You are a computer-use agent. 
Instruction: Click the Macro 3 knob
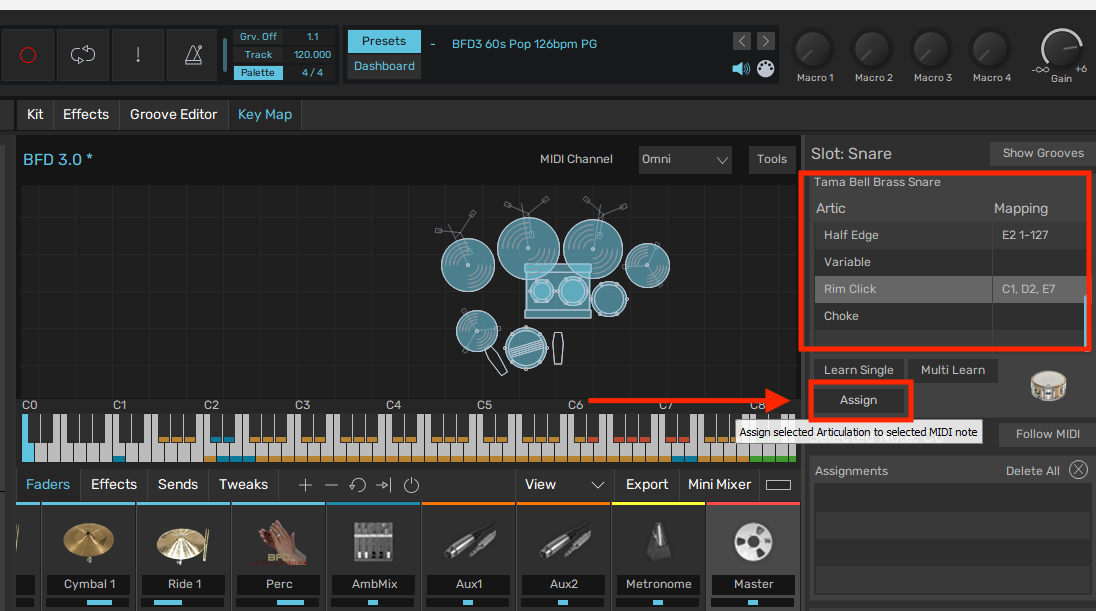932,50
